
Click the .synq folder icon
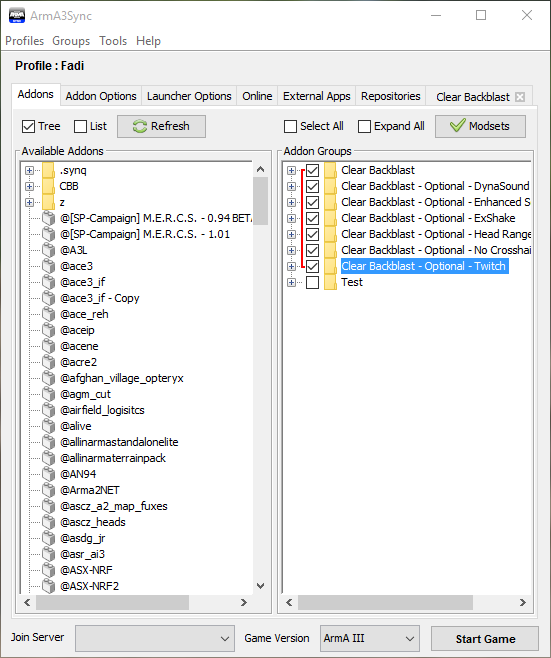click(x=48, y=170)
